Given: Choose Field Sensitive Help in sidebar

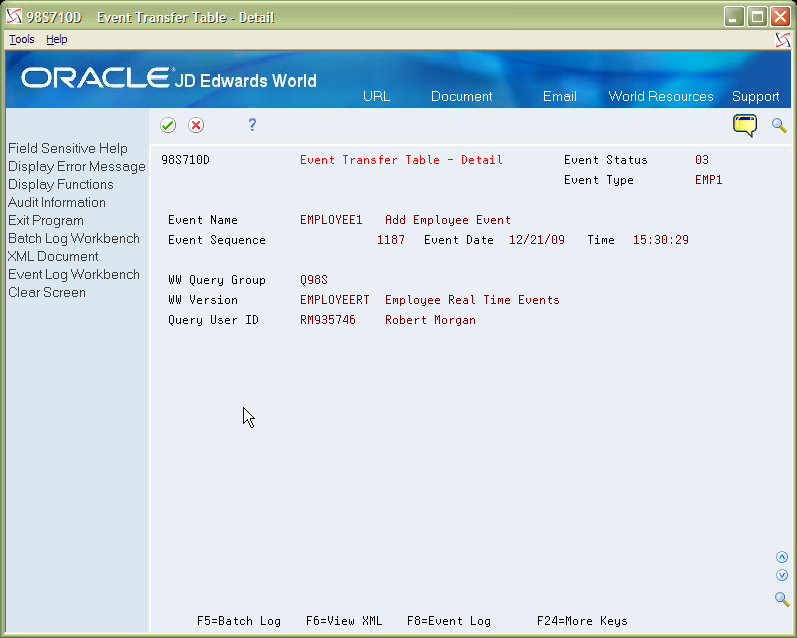Looking at the screenshot, I should tap(68, 148).
